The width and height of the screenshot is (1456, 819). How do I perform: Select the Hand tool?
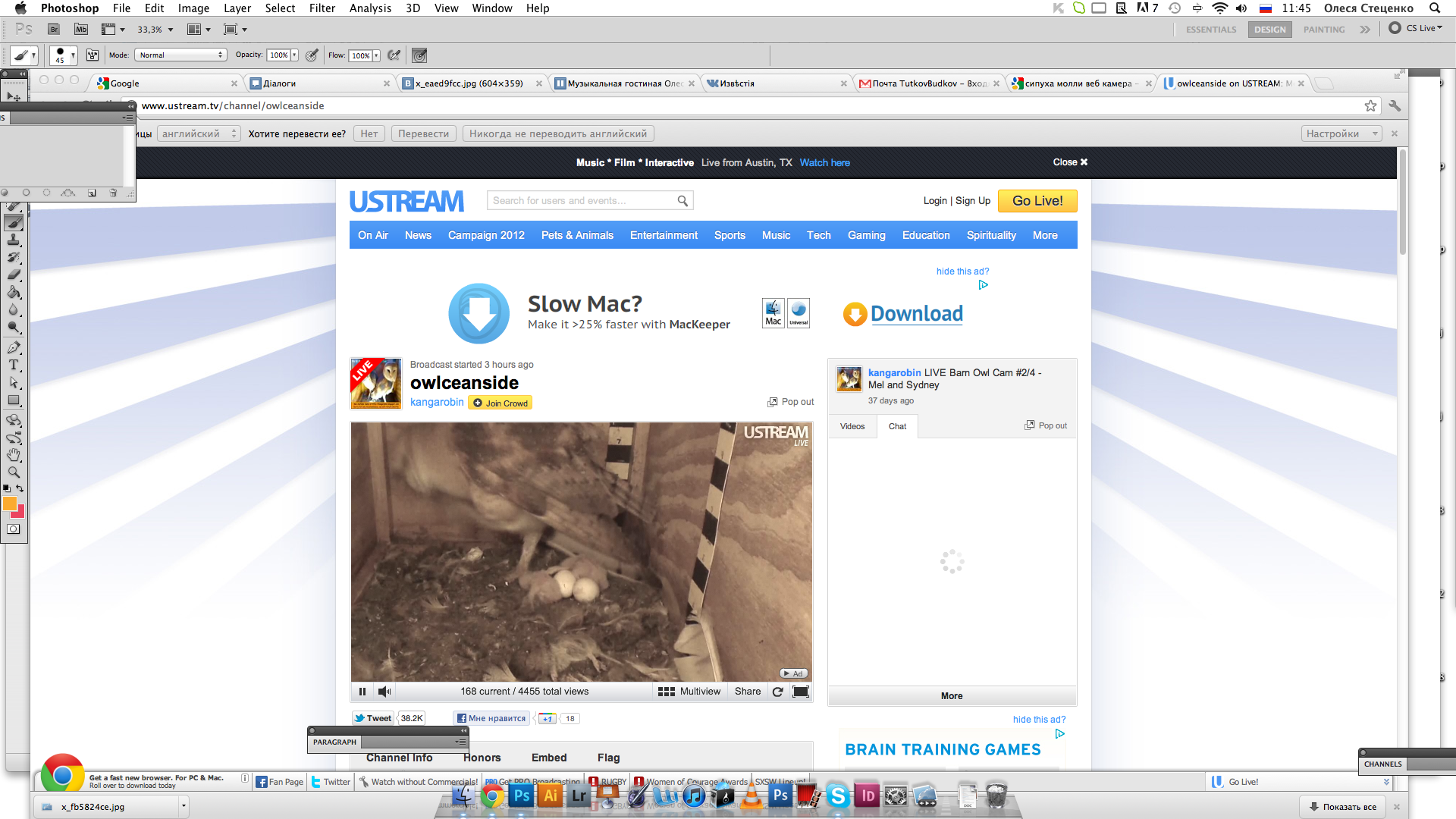tap(14, 455)
